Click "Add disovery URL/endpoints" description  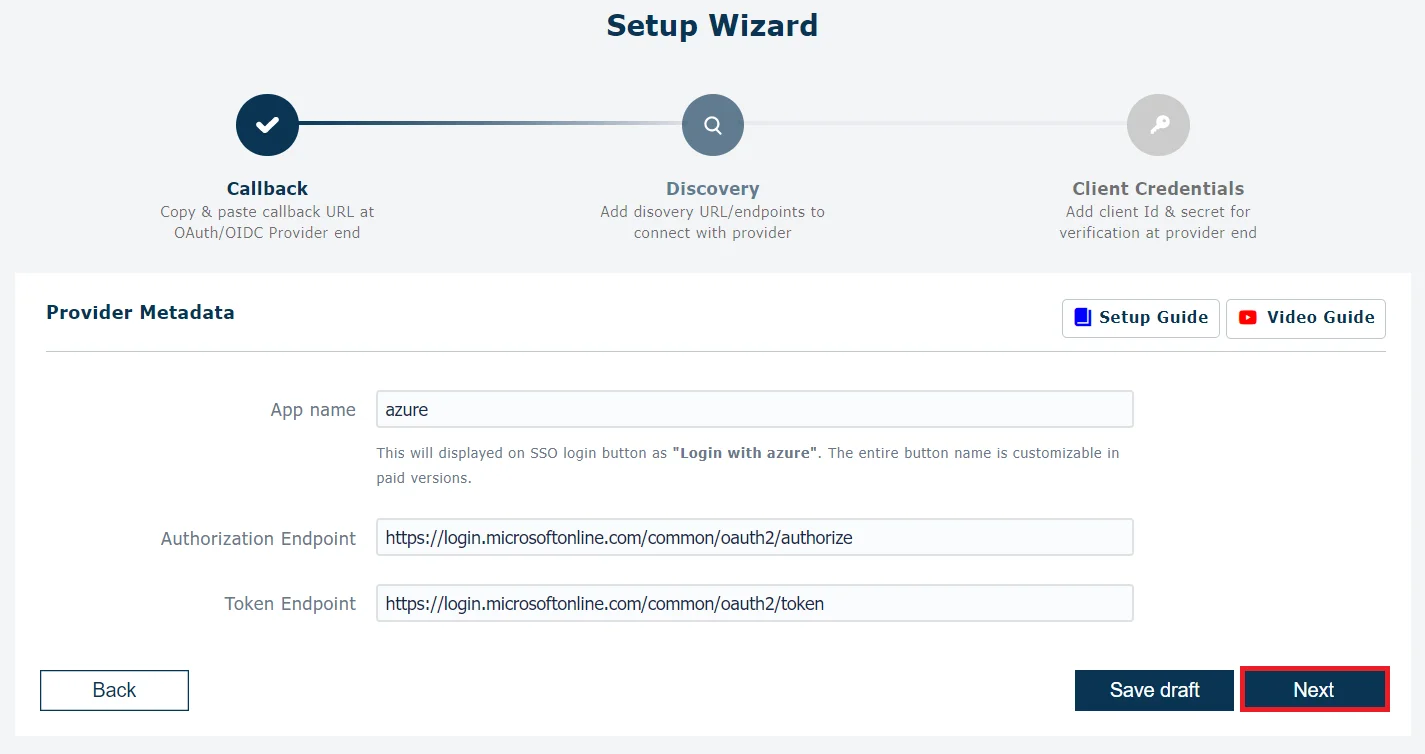tap(713, 222)
